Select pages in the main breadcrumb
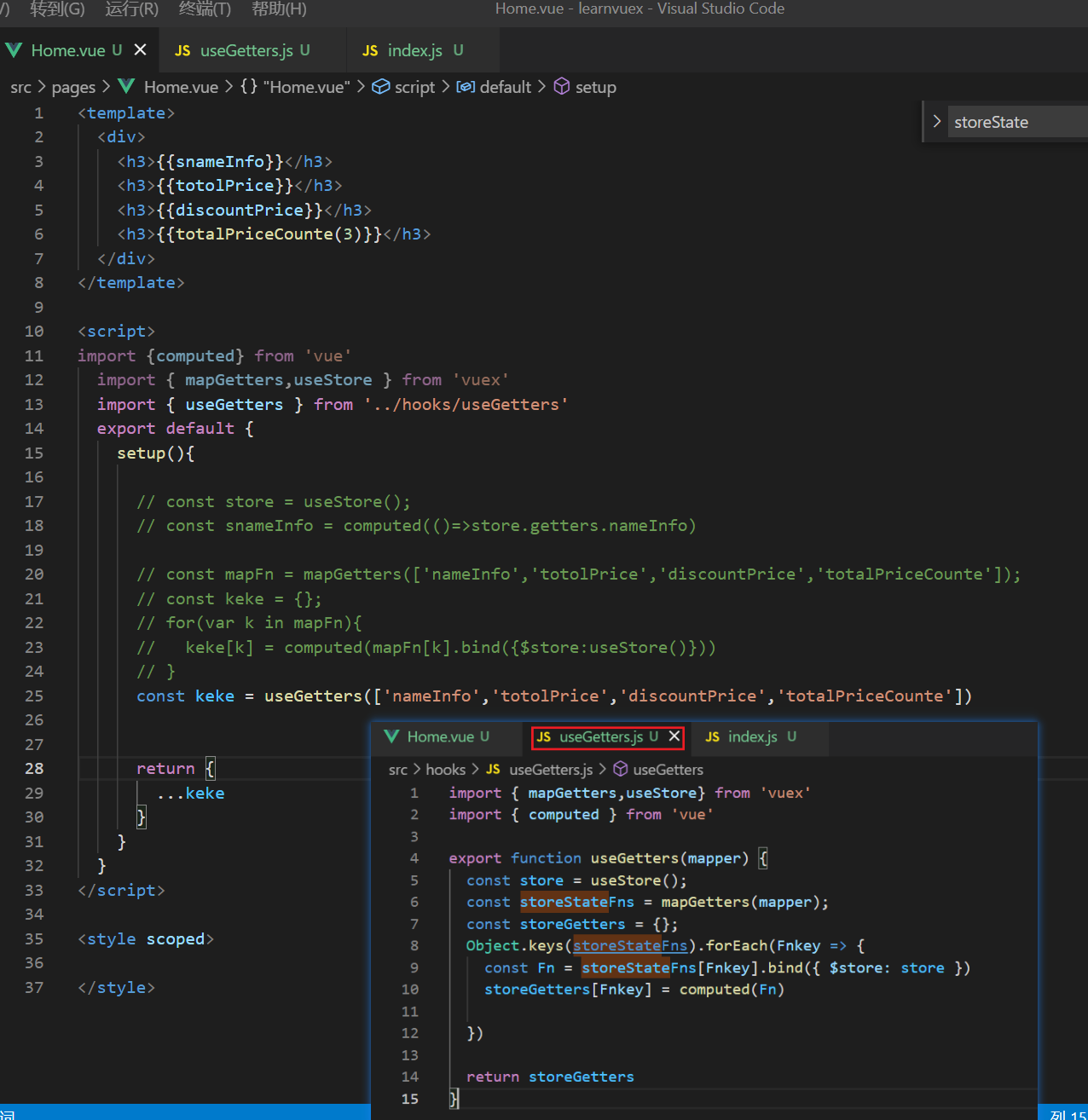The image size is (1088, 1120). click(x=73, y=87)
